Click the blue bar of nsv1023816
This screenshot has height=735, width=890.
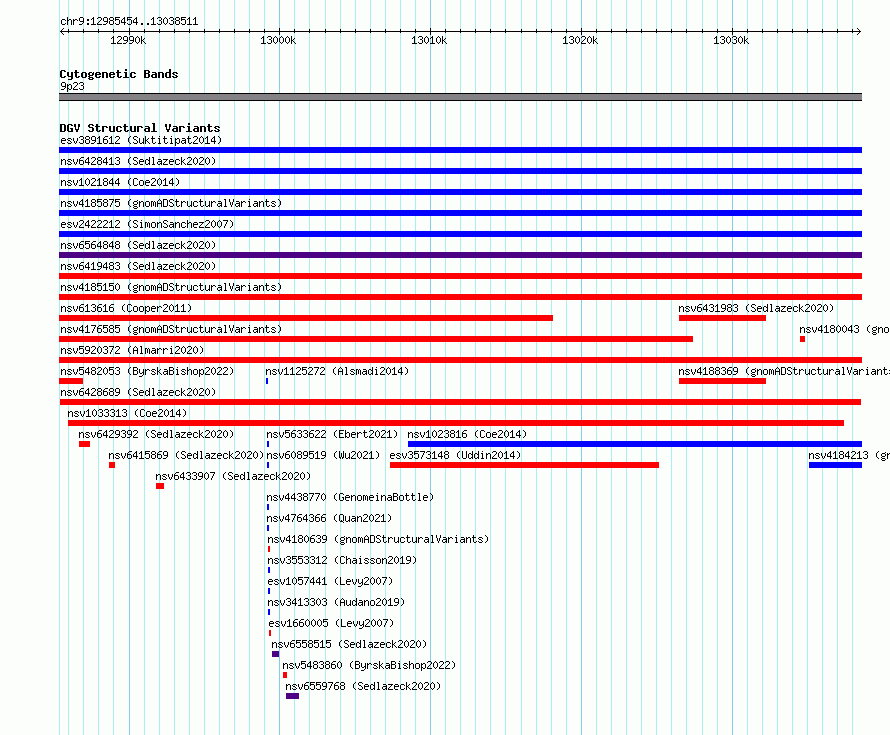pos(635,444)
